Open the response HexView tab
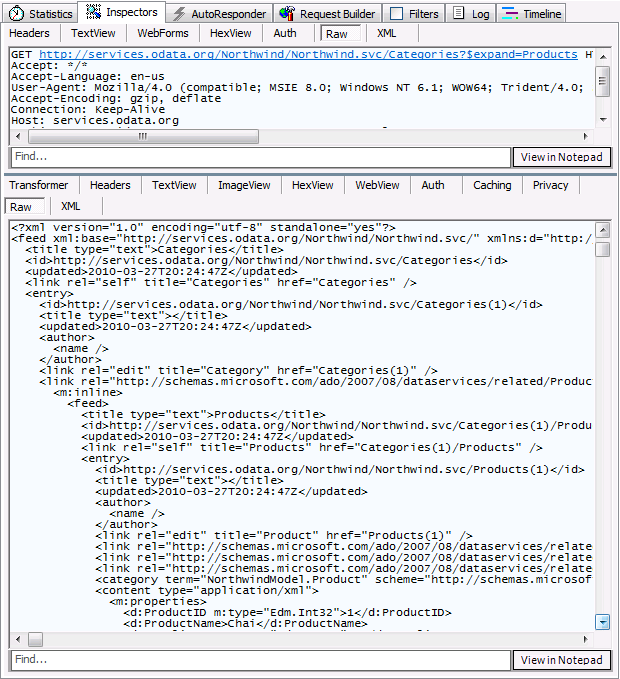Image resolution: width=620 pixels, height=679 pixels. pyautogui.click(x=313, y=185)
